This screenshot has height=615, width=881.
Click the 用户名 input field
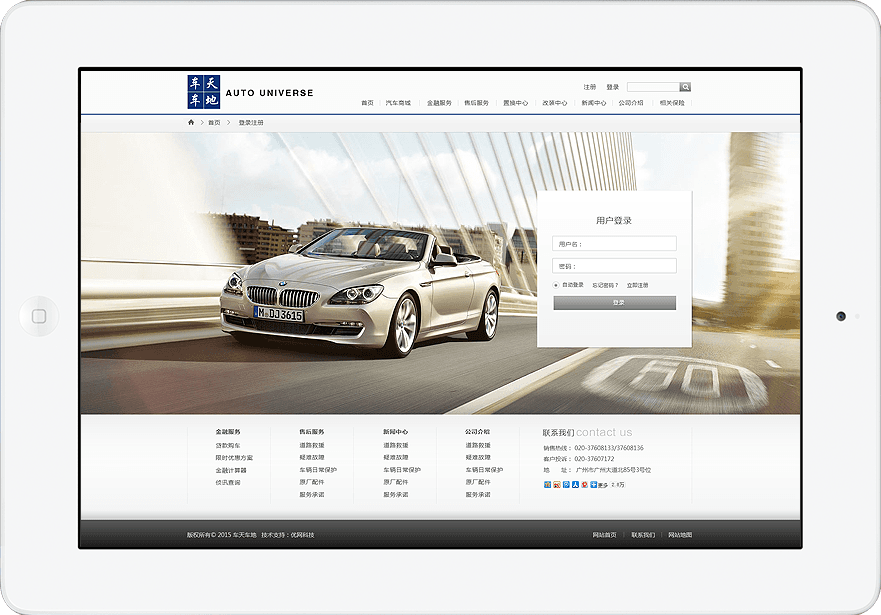pyautogui.click(x=614, y=244)
